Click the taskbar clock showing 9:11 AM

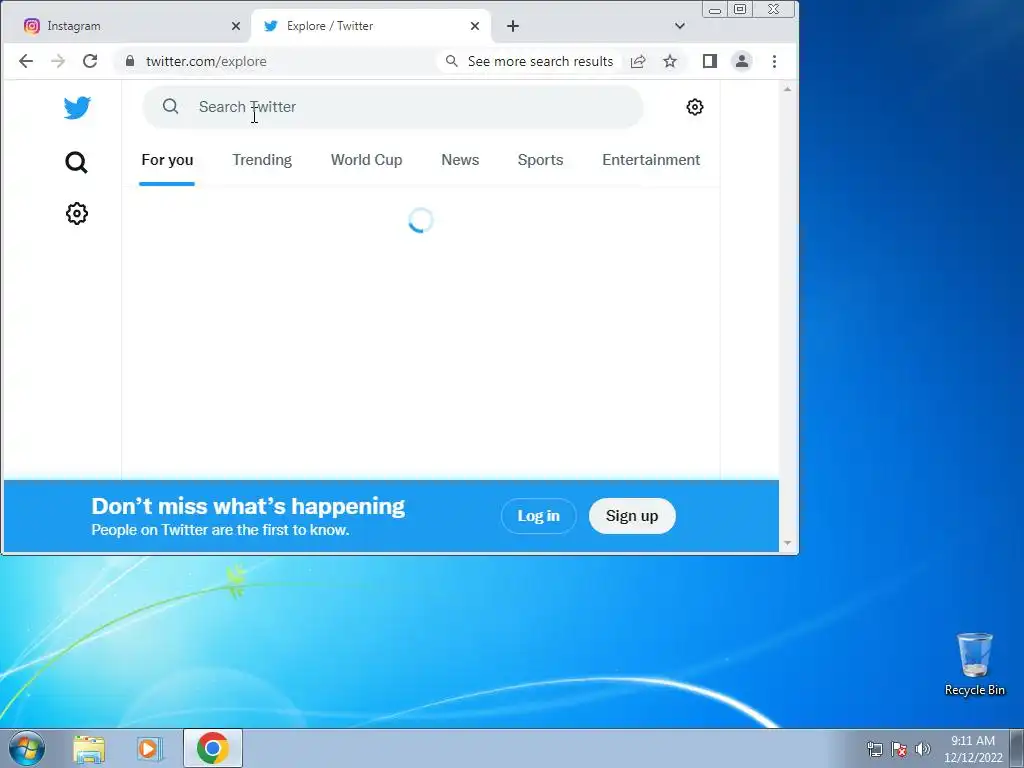tap(973, 749)
